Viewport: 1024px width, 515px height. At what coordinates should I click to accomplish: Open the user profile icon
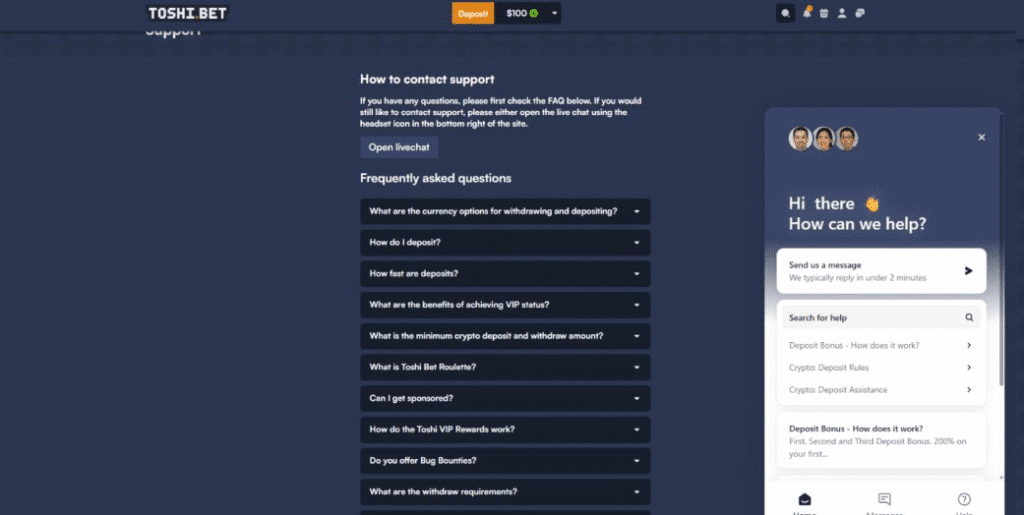pos(842,13)
